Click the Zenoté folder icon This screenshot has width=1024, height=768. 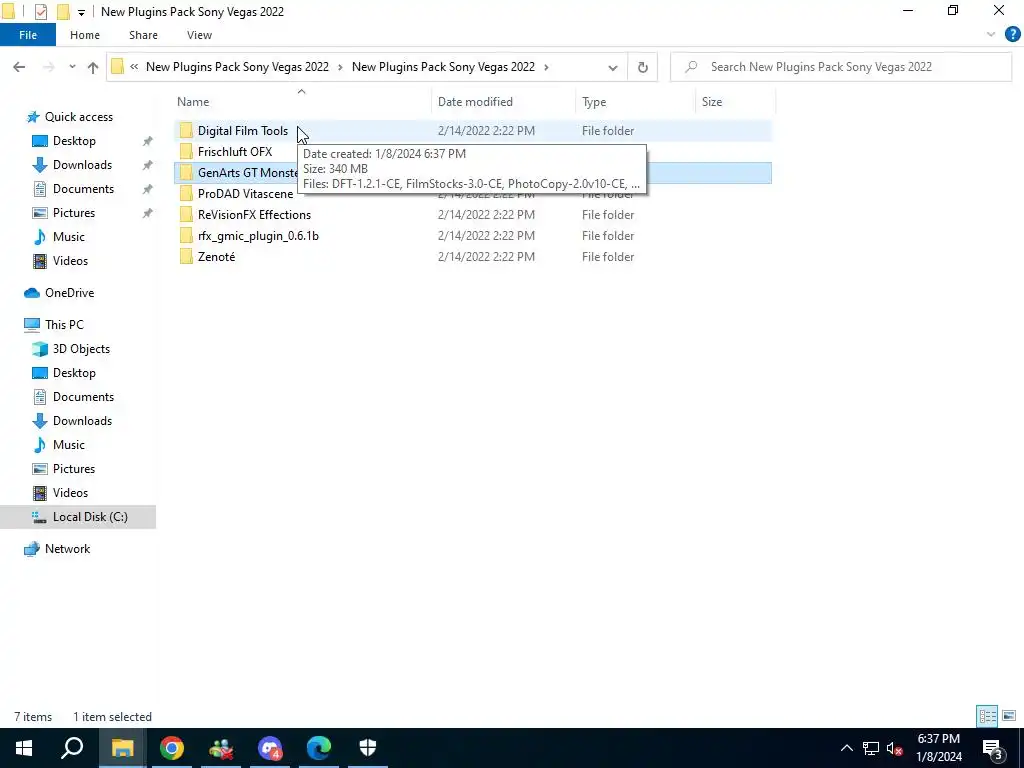click(x=186, y=257)
